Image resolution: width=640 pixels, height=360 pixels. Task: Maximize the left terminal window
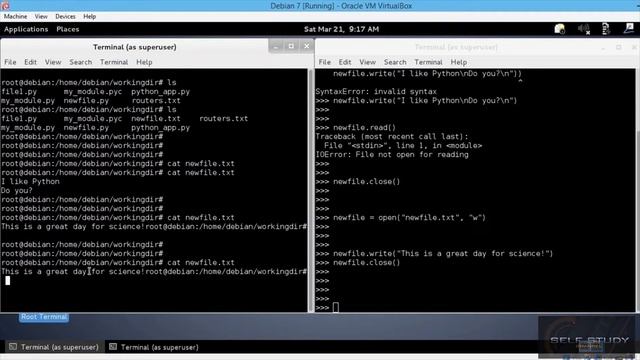[291, 46]
